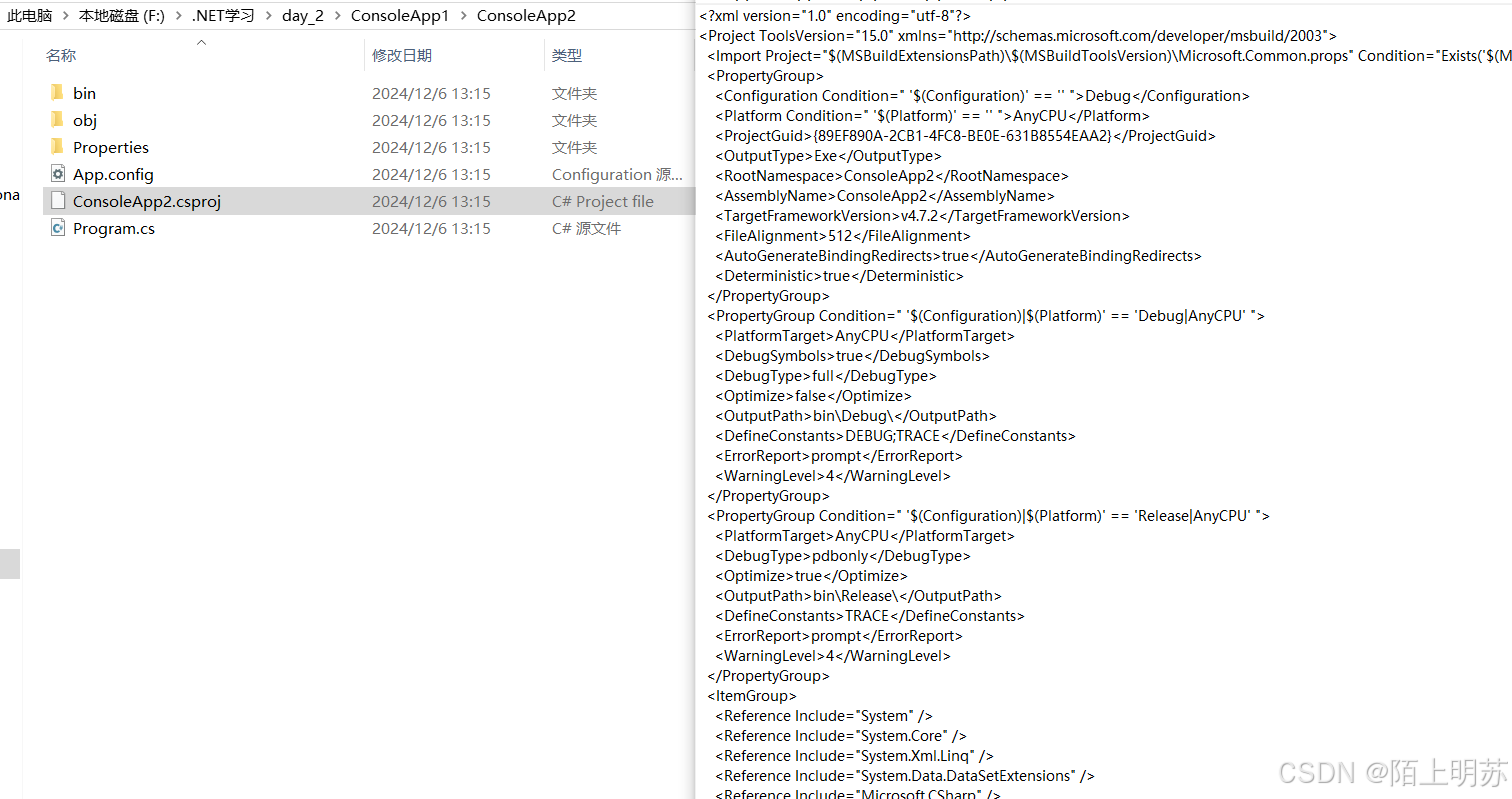
Task: Click the ItemGroup opening tag line
Action: (752, 696)
